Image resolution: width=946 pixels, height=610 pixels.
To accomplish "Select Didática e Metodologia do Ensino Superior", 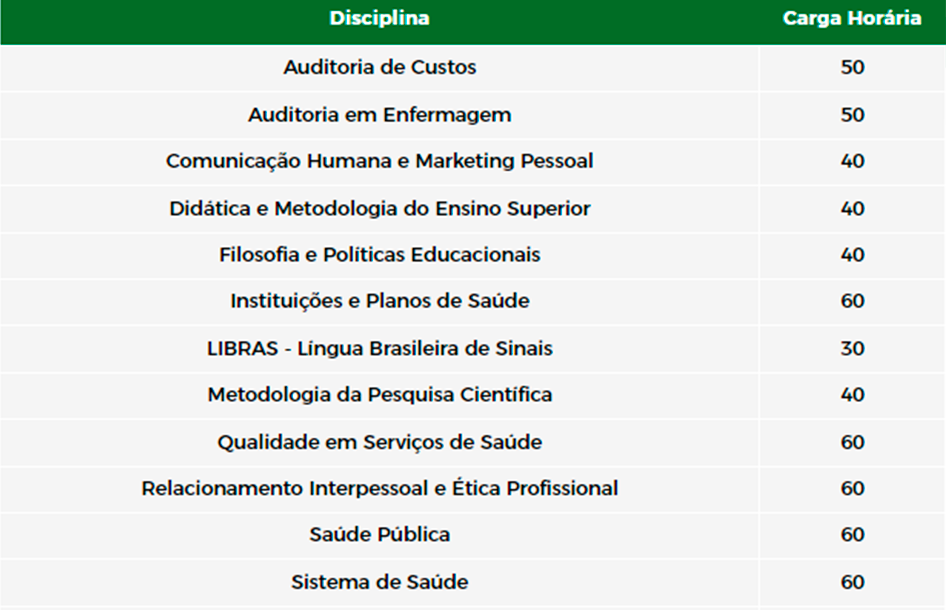I will click(379, 208).
